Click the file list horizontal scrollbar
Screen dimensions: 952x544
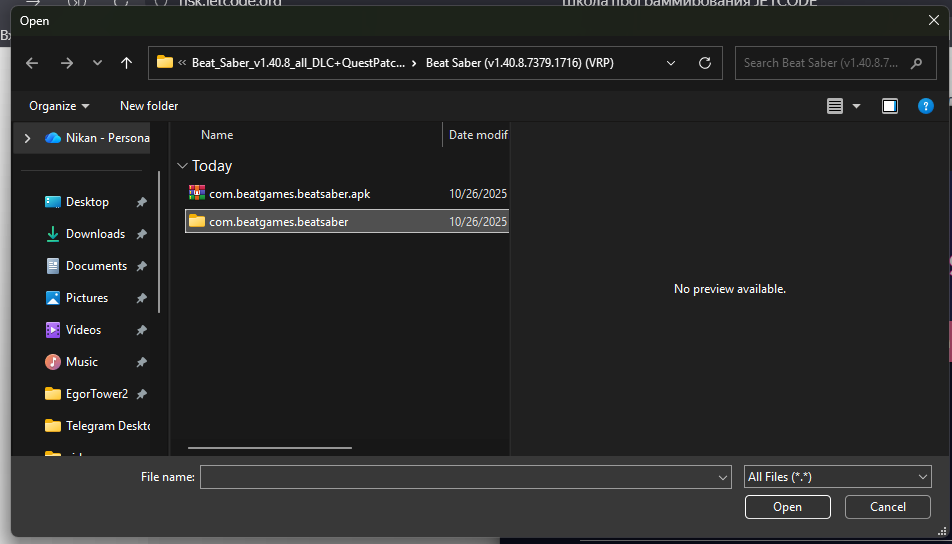point(270,448)
